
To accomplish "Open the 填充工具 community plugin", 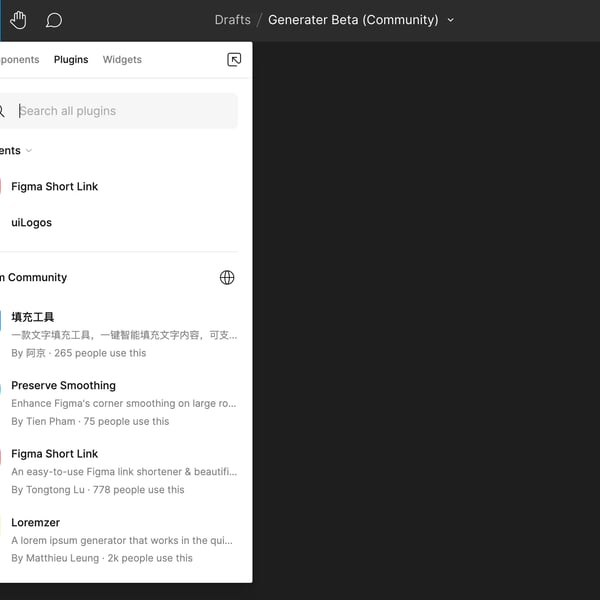I will (x=119, y=335).
